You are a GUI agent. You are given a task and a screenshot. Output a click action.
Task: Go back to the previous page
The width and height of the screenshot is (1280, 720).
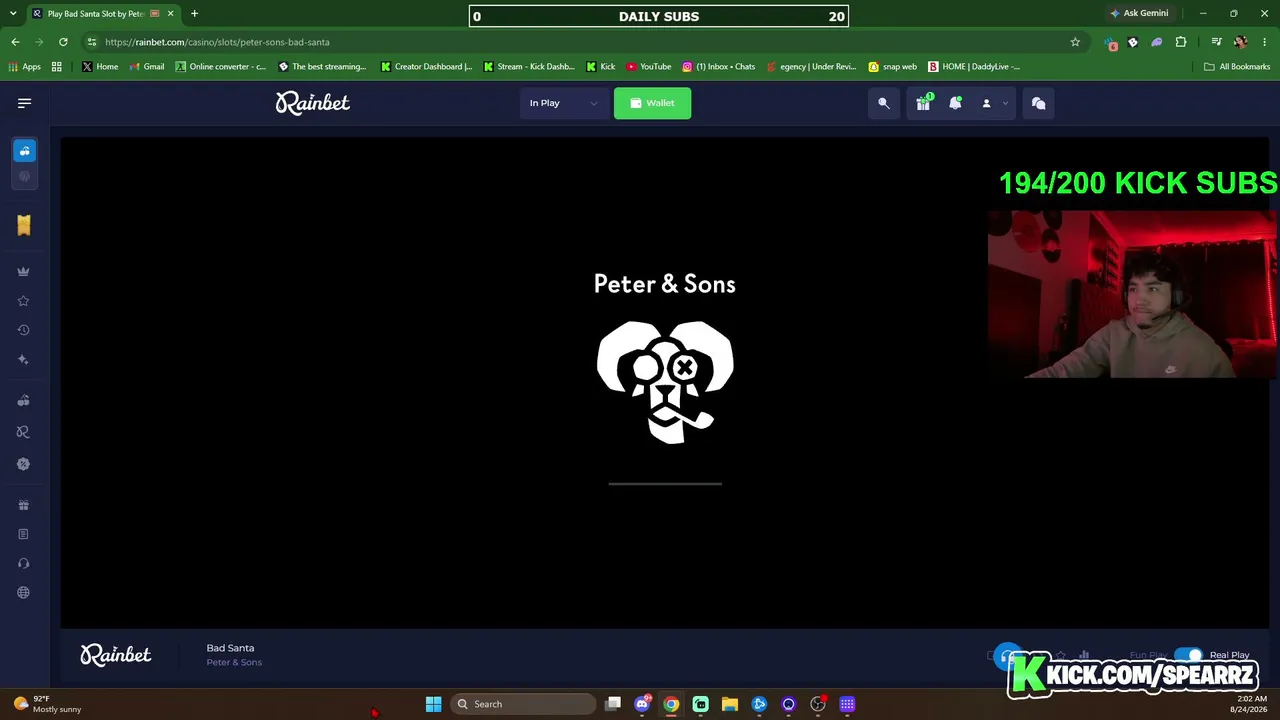coord(15,42)
